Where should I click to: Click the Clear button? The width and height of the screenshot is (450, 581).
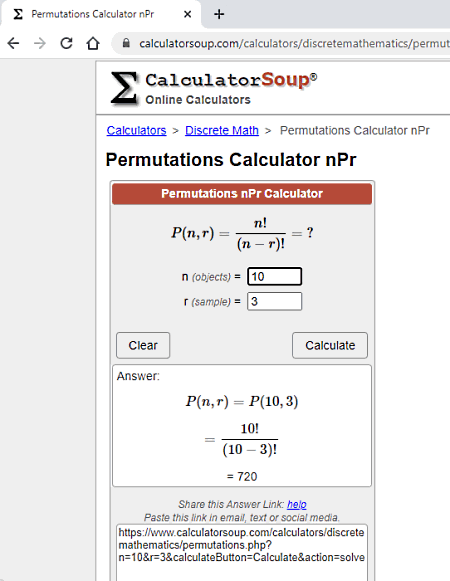[143, 345]
